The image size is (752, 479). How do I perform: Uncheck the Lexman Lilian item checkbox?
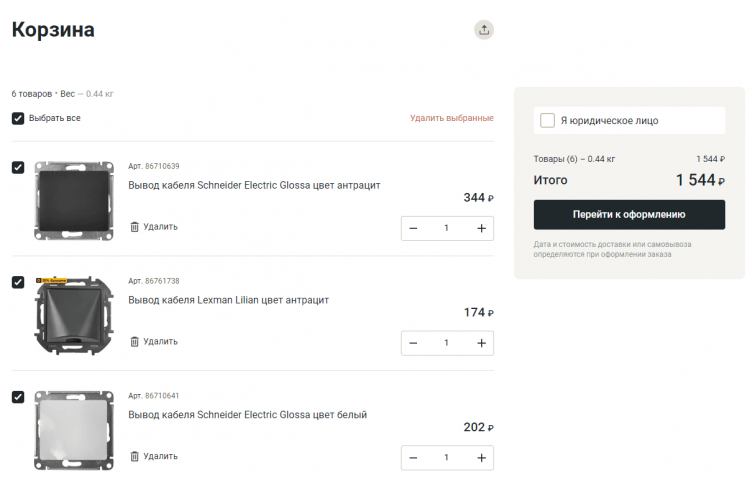(18, 282)
